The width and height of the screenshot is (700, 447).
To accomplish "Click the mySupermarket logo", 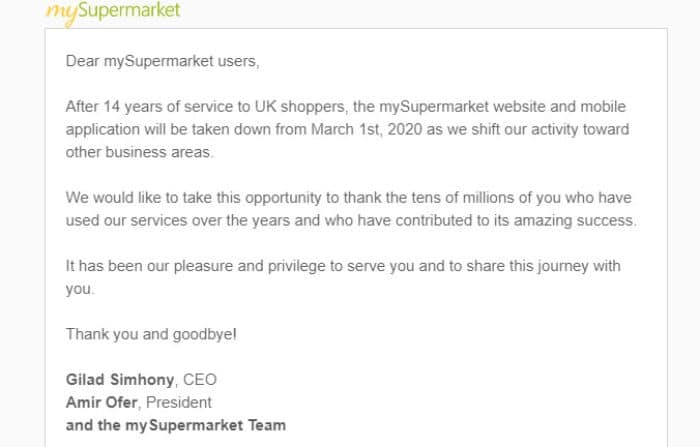I will [x=113, y=12].
